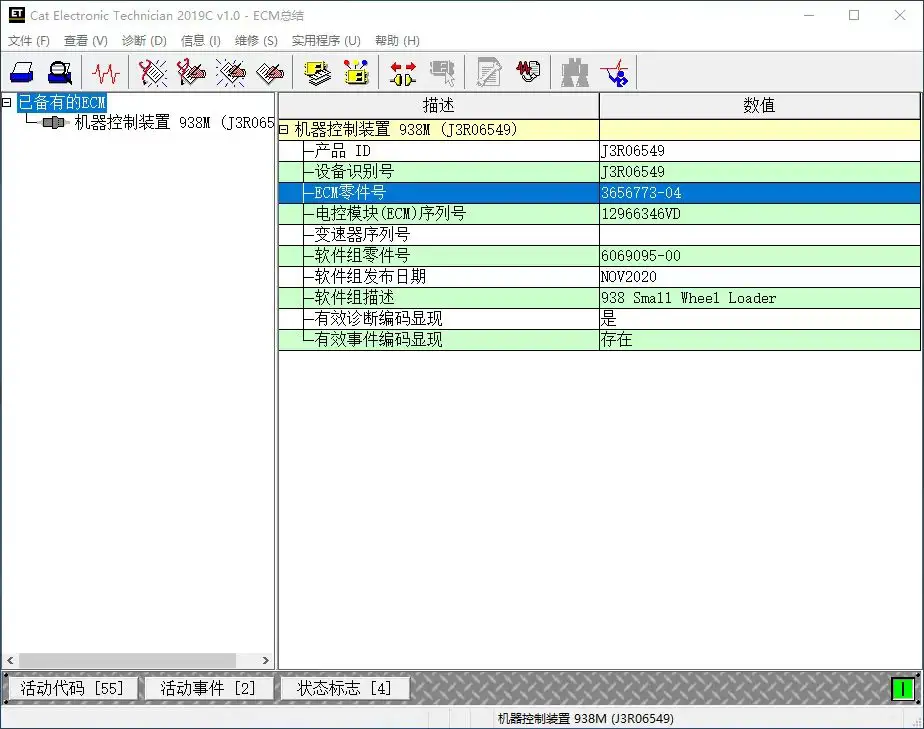924x729 pixels.
Task: Click left tree scrollbar right arrow
Action: tap(266, 661)
